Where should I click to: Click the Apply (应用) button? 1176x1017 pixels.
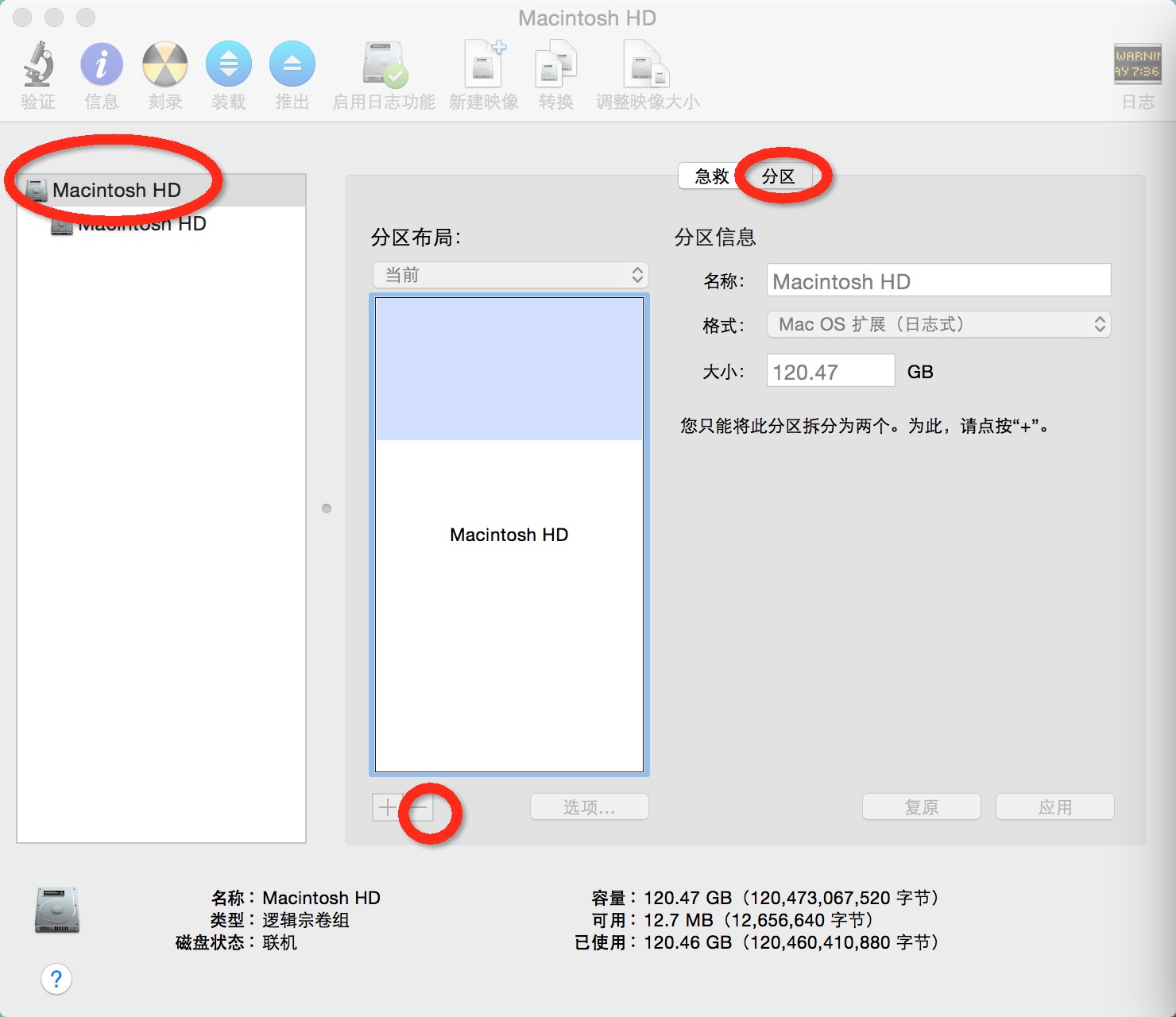click(1055, 807)
